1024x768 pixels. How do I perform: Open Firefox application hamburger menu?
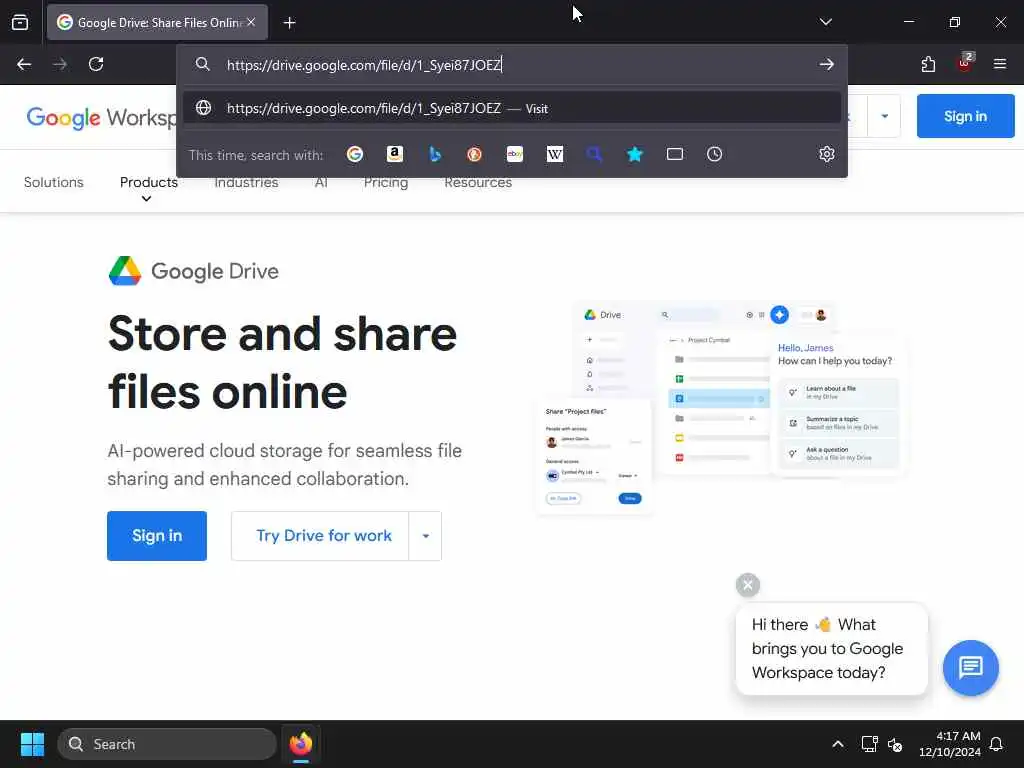(x=1000, y=64)
